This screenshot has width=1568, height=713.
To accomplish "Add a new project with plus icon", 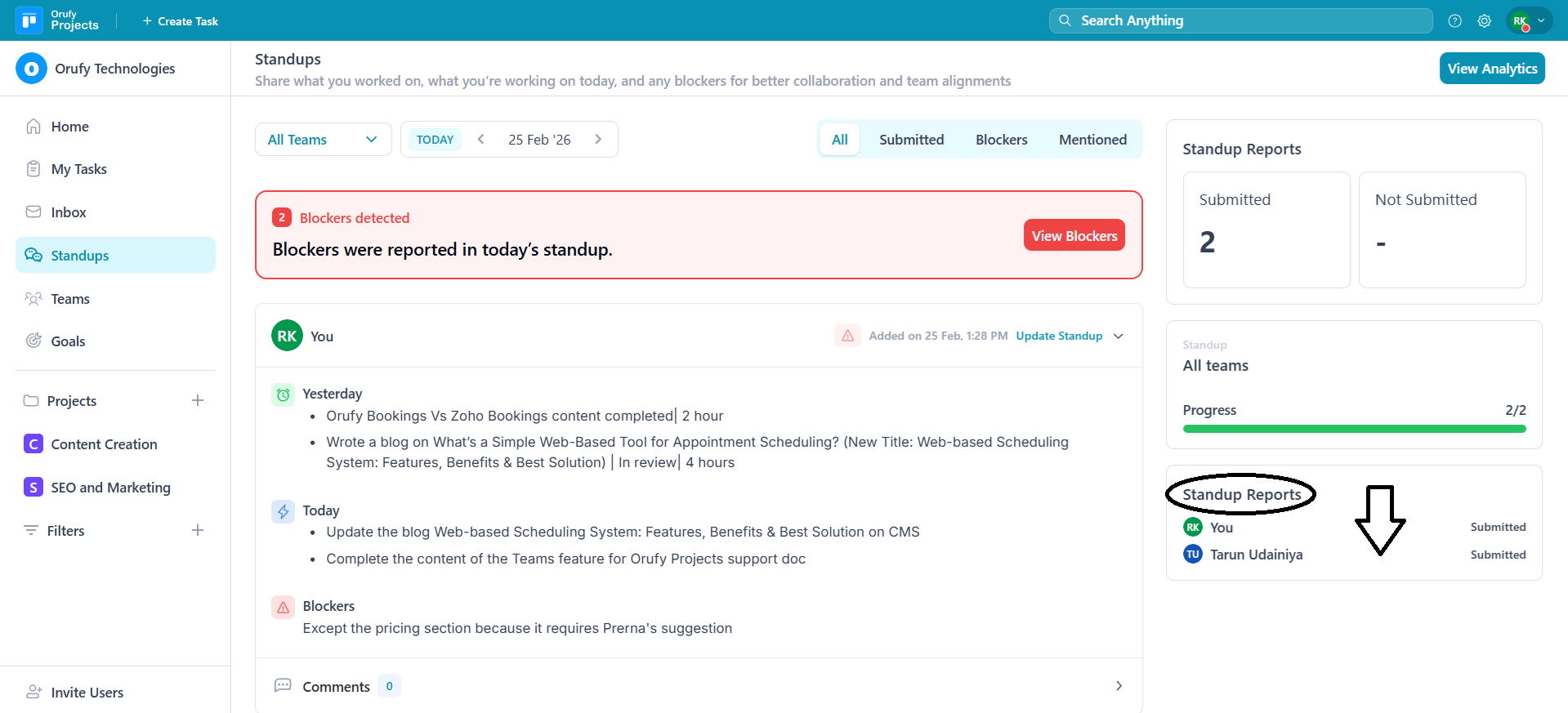I will tap(198, 400).
